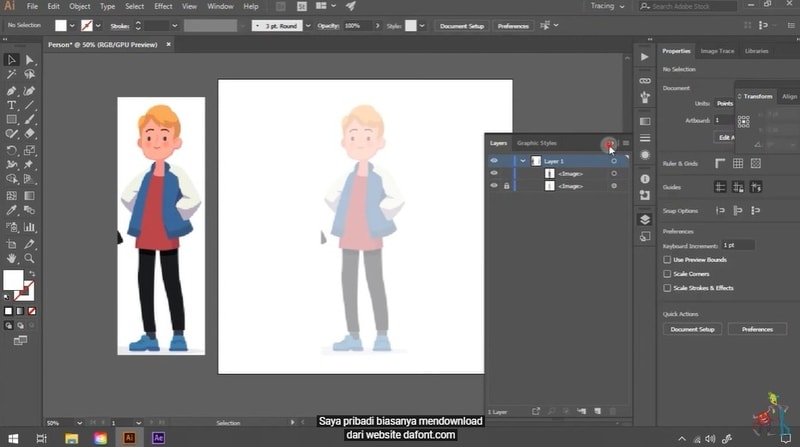Select the Hand tool
The width and height of the screenshot is (800, 447).
[x=12, y=258]
